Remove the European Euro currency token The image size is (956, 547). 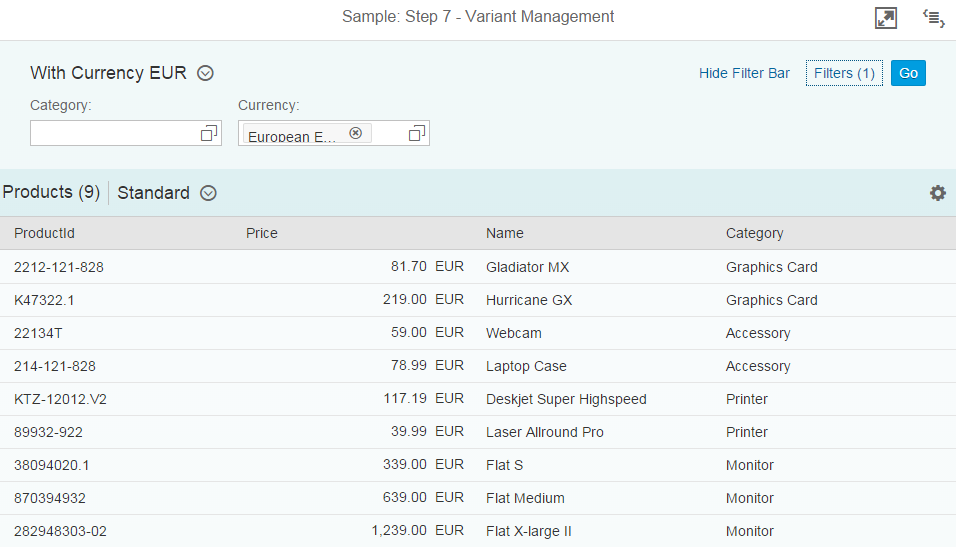(x=355, y=133)
